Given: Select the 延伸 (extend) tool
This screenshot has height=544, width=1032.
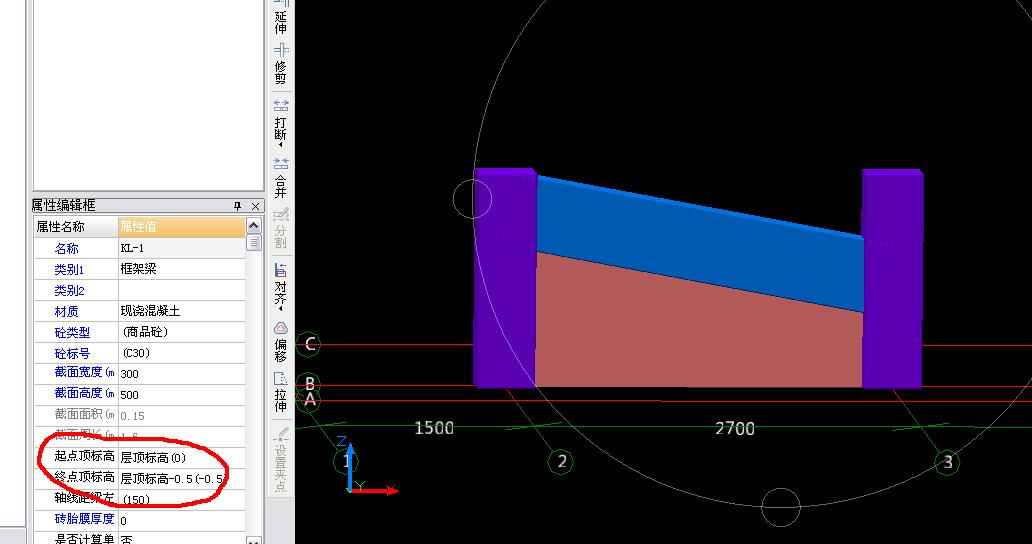Looking at the screenshot, I should (281, 17).
